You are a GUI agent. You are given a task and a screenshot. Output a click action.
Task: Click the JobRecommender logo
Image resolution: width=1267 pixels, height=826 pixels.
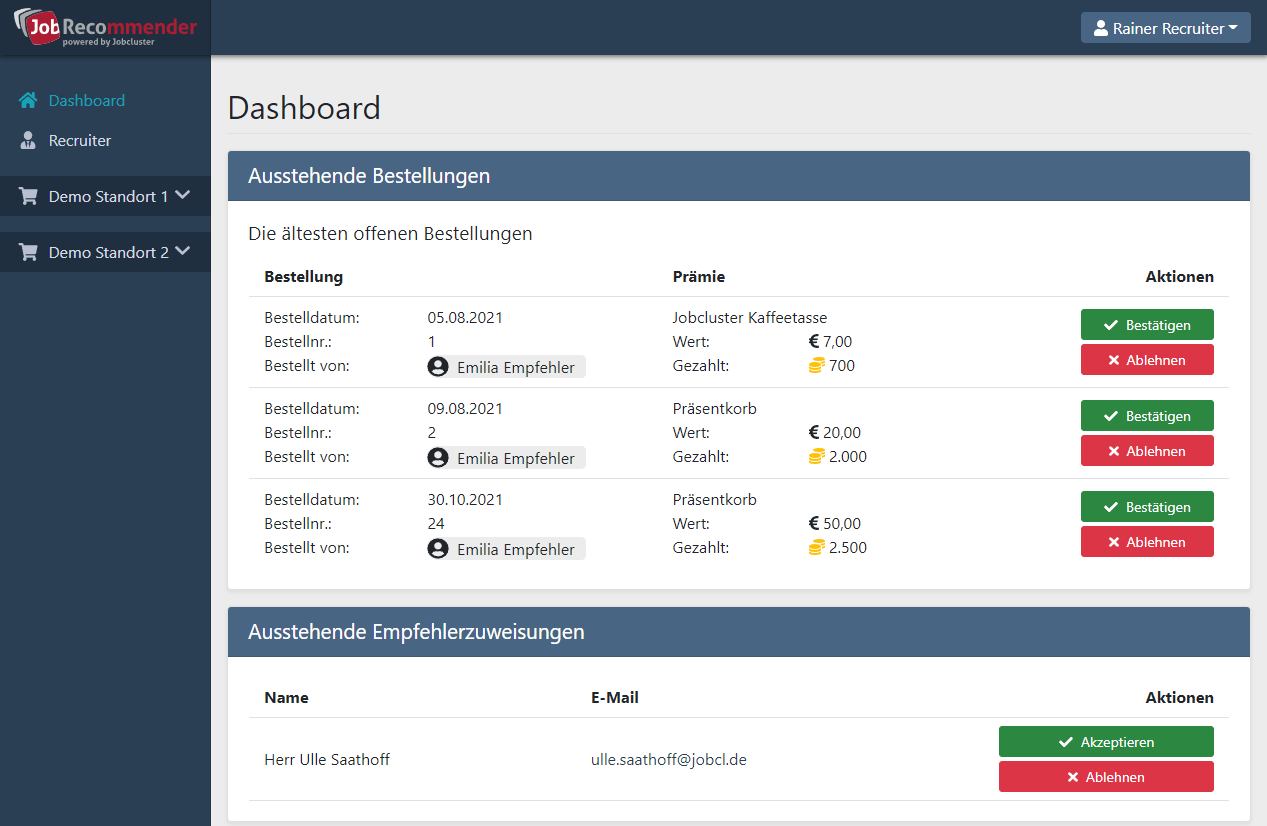click(105, 28)
